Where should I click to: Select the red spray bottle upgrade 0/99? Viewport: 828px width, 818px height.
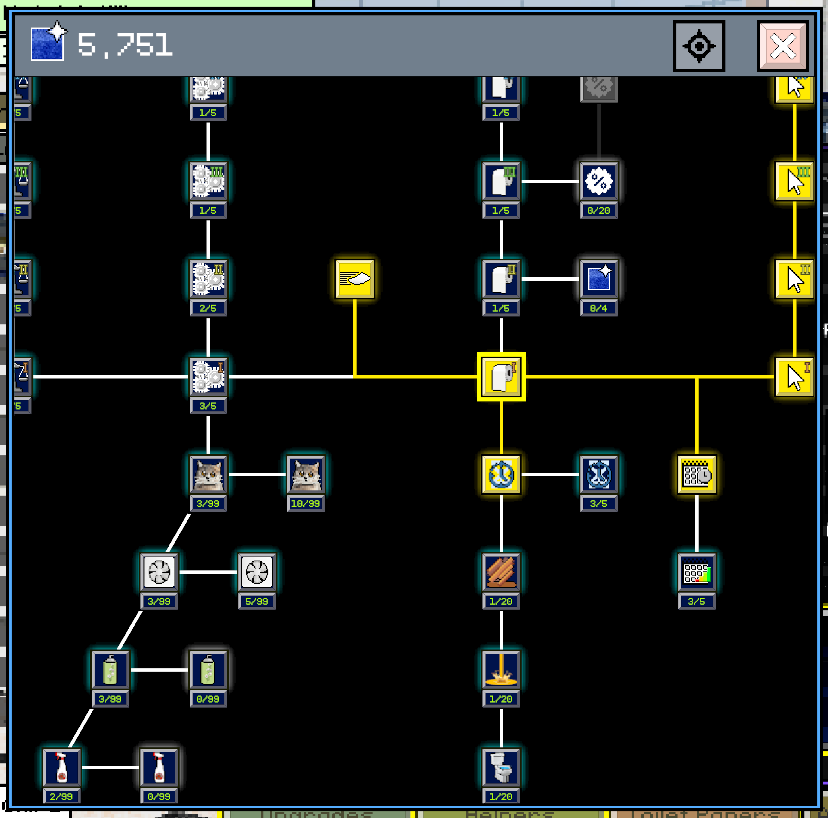coord(159,767)
